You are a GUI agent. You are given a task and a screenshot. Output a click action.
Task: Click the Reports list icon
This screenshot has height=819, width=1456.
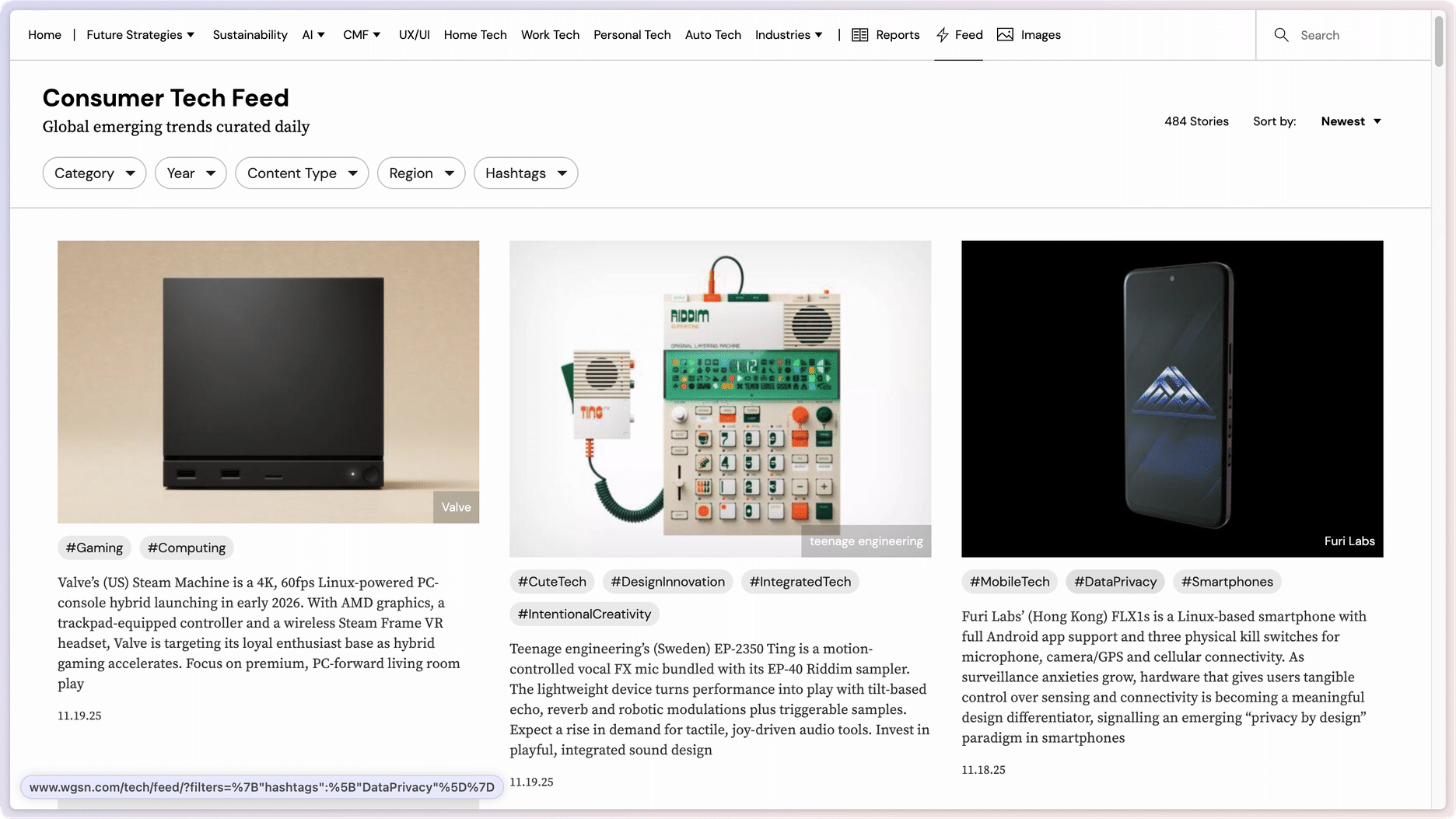(x=859, y=35)
